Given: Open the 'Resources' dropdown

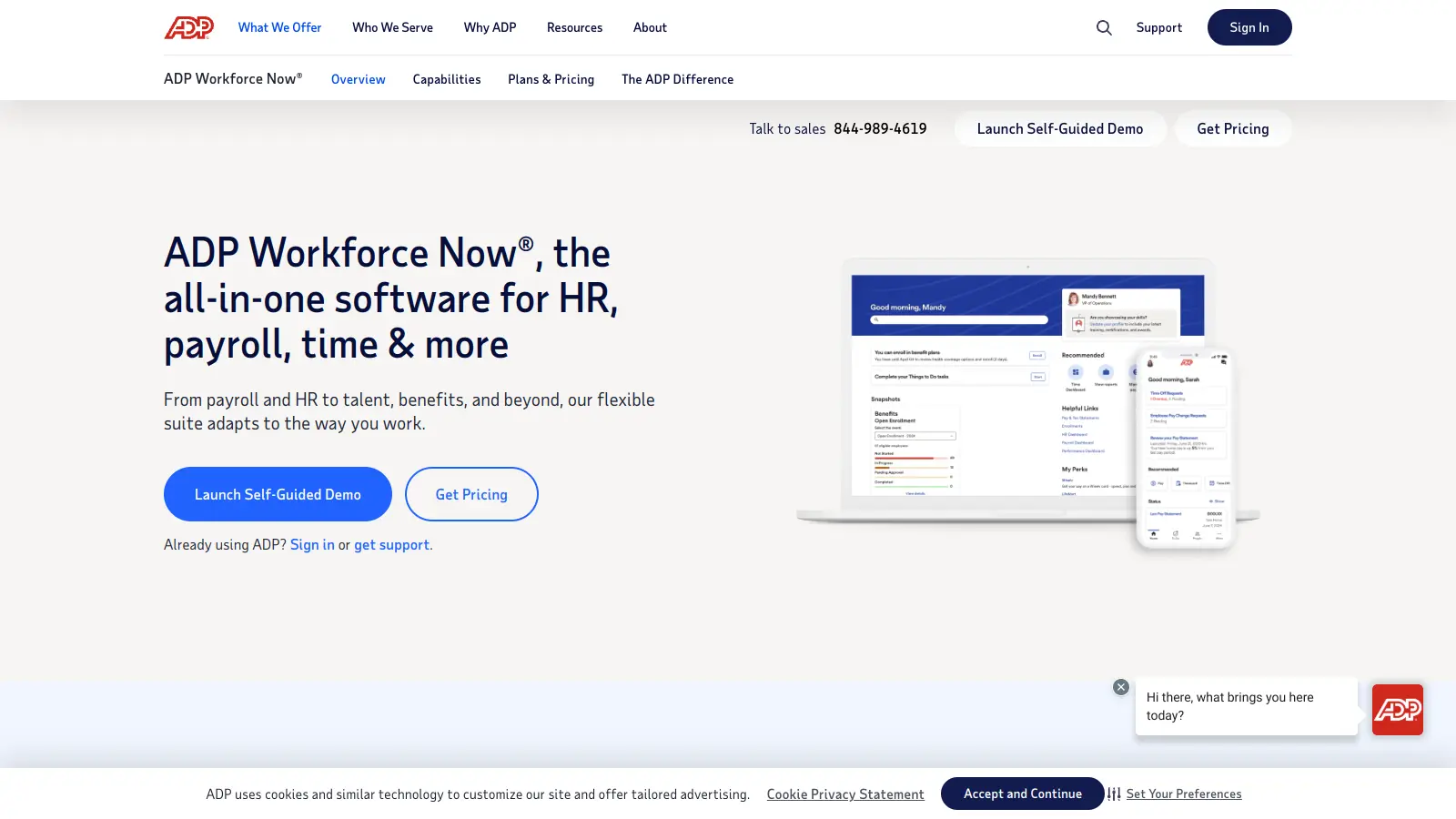Looking at the screenshot, I should click(x=574, y=27).
